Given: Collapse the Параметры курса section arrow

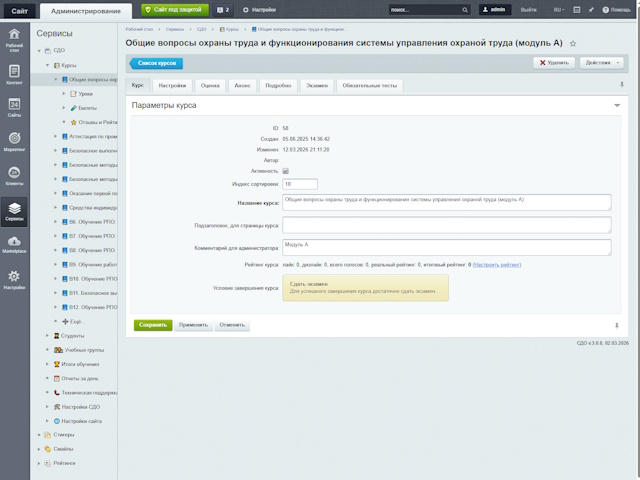Looking at the screenshot, I should pyautogui.click(x=617, y=105).
